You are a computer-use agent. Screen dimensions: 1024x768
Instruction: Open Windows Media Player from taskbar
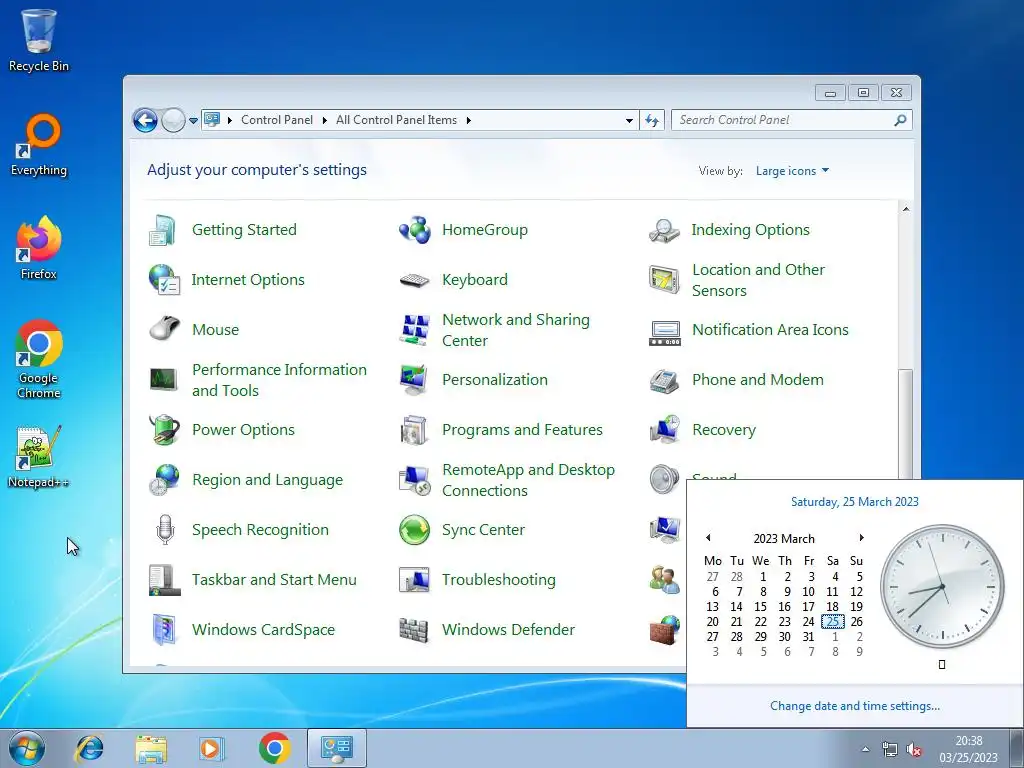(212, 748)
